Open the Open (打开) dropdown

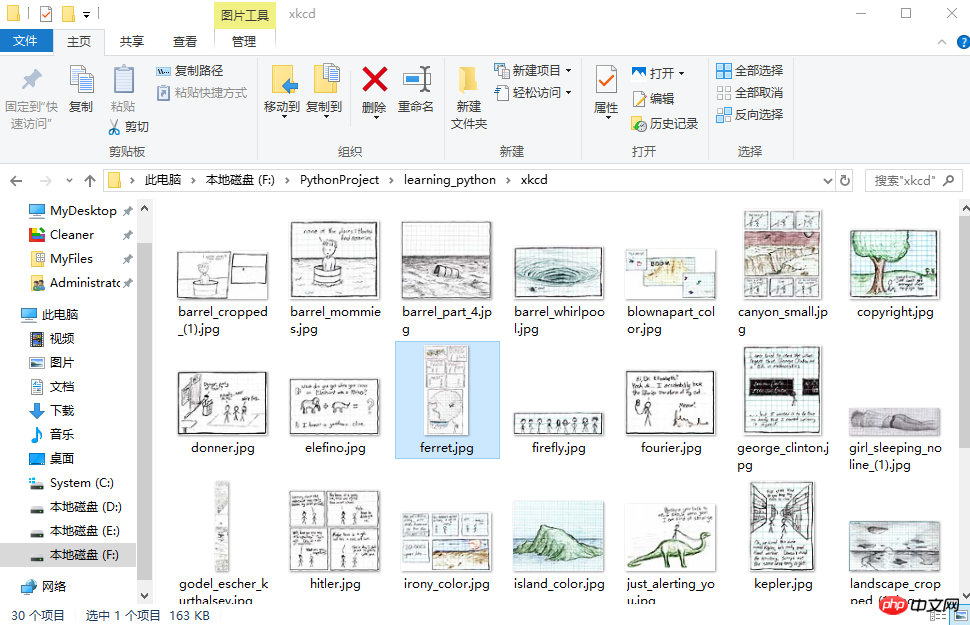681,74
